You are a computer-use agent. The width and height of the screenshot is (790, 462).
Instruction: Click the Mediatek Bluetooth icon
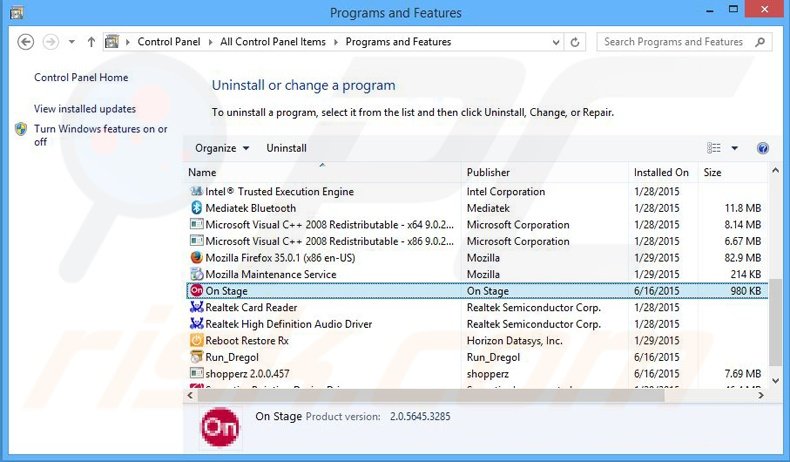click(x=196, y=208)
